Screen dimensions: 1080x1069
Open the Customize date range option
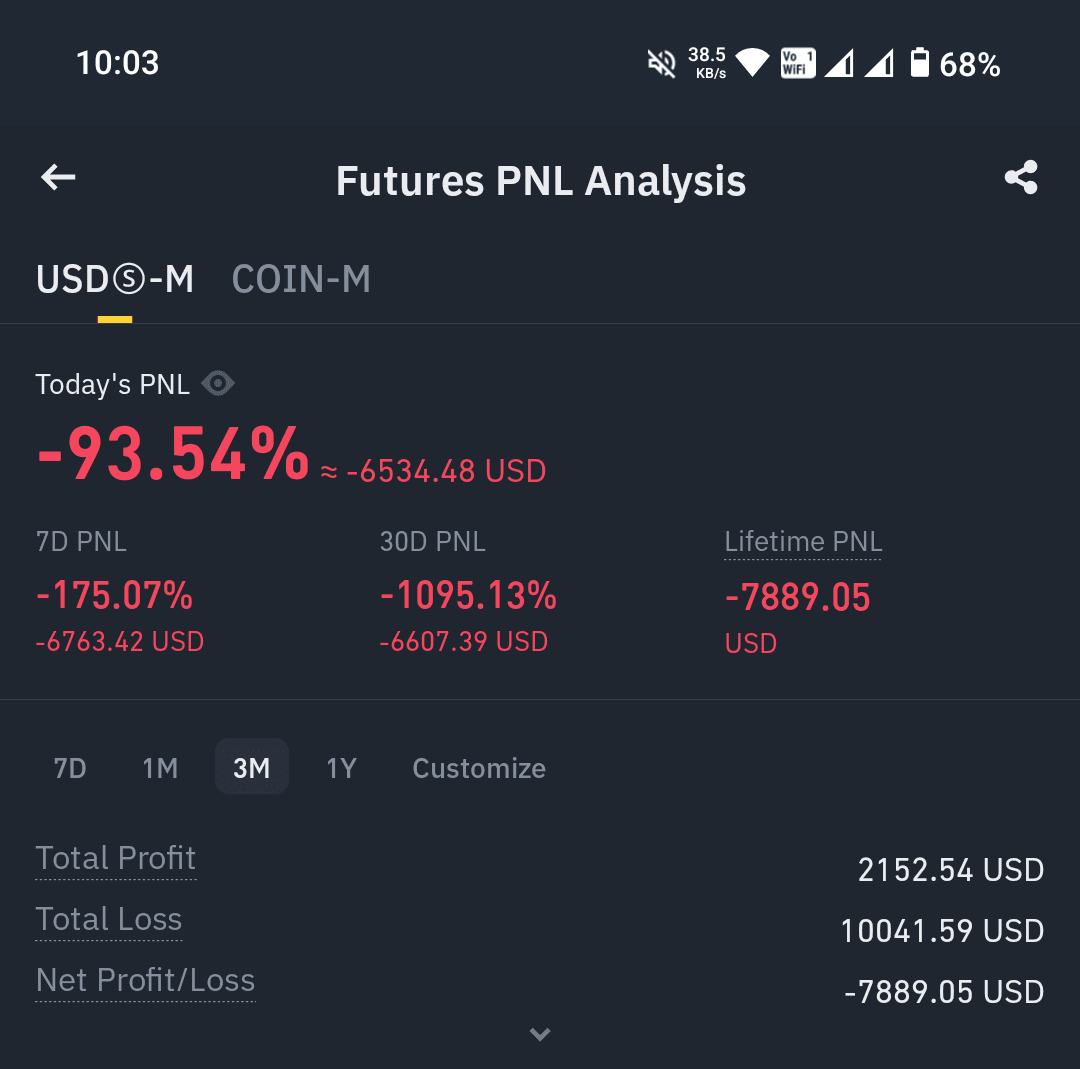click(479, 768)
